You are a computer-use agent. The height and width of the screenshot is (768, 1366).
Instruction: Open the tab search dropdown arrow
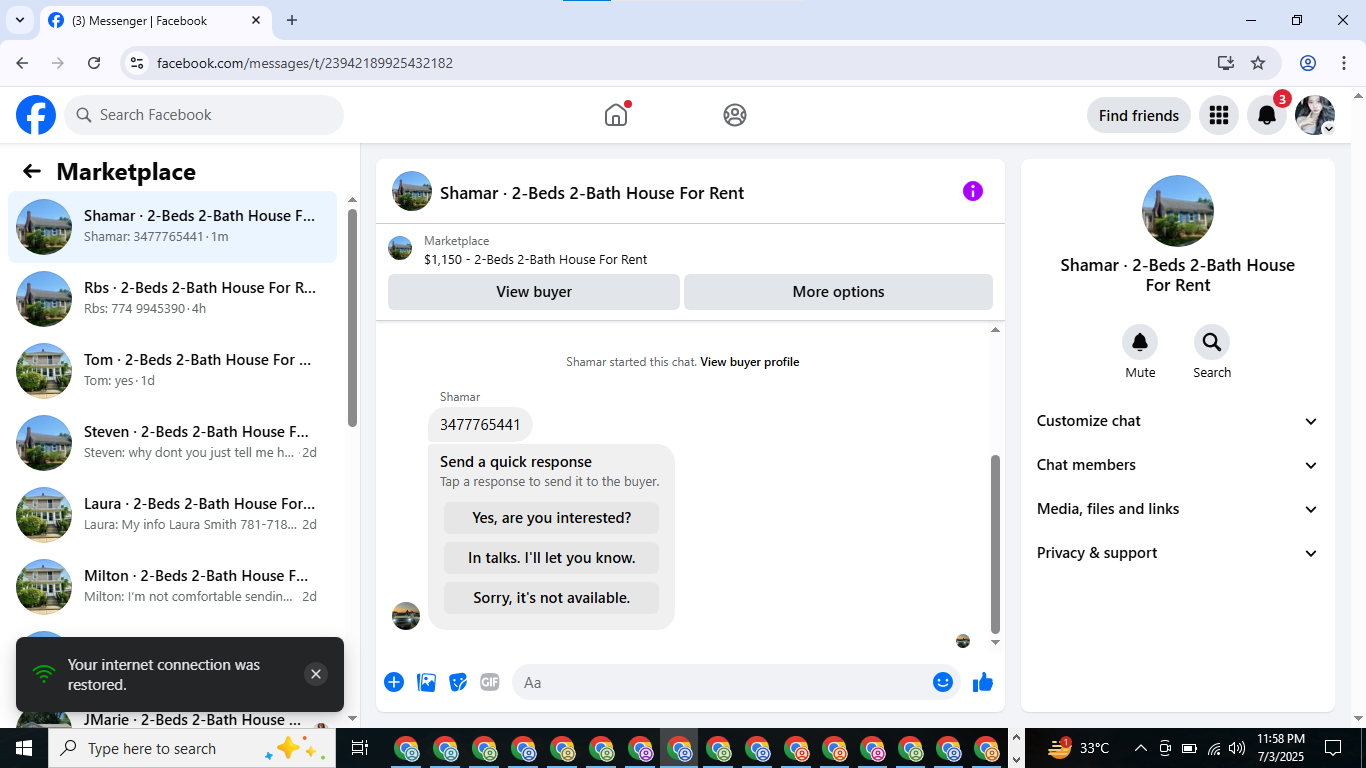click(x=19, y=20)
